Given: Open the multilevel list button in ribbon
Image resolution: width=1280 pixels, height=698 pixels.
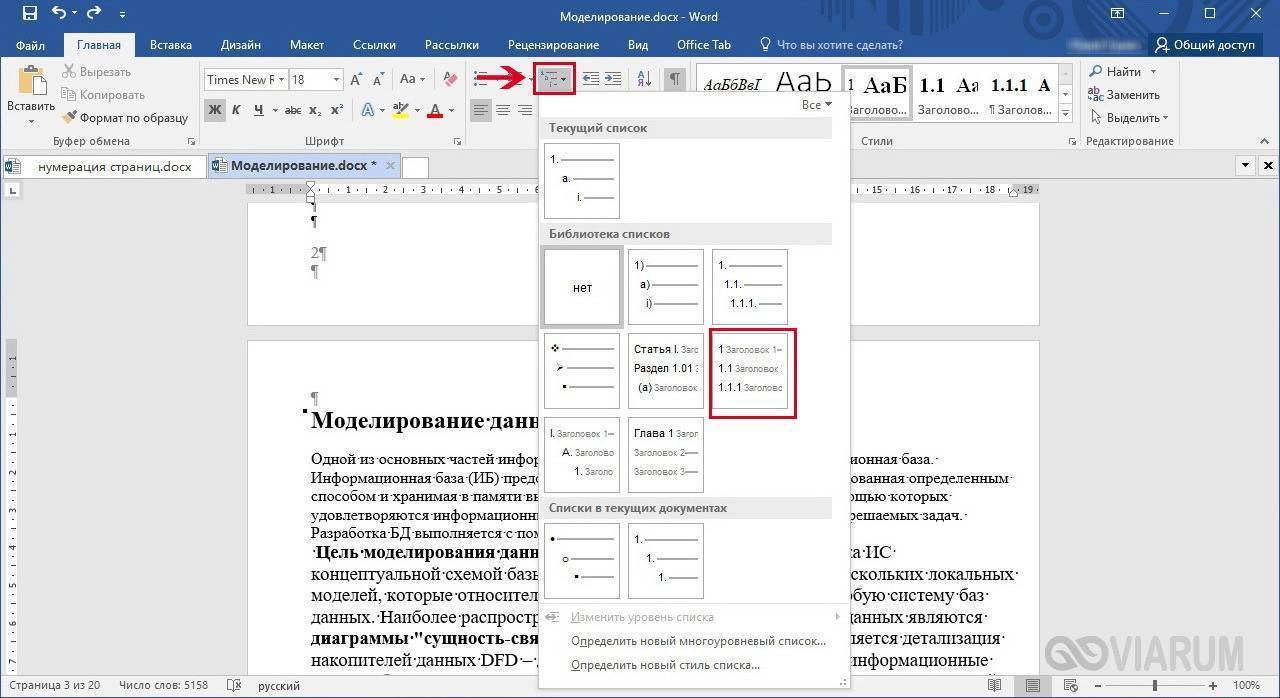Looking at the screenshot, I should click(x=553, y=79).
